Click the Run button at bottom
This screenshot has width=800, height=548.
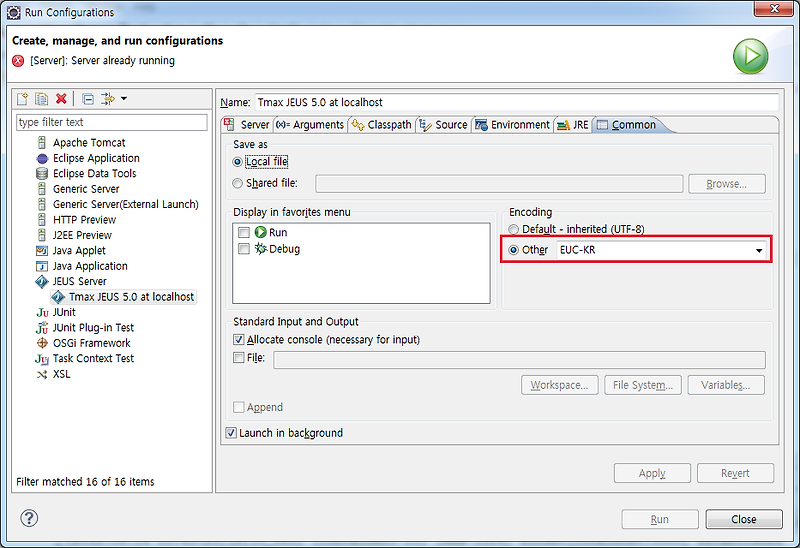(x=660, y=519)
